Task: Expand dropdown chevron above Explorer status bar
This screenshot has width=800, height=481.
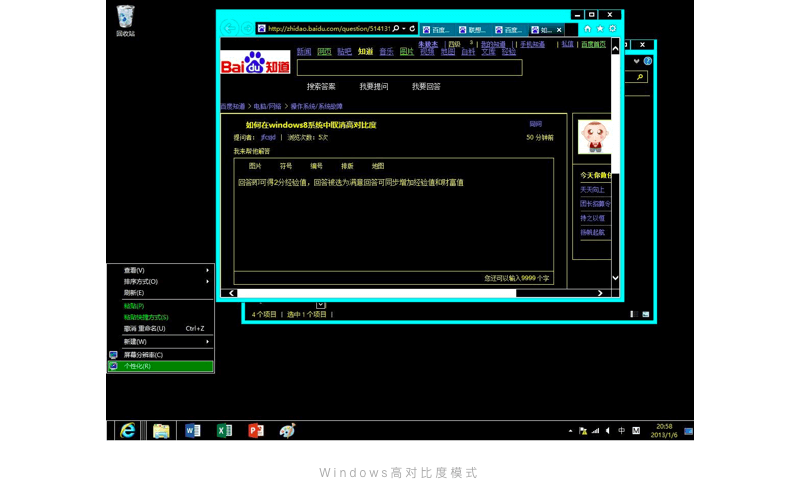Action: tap(320, 305)
